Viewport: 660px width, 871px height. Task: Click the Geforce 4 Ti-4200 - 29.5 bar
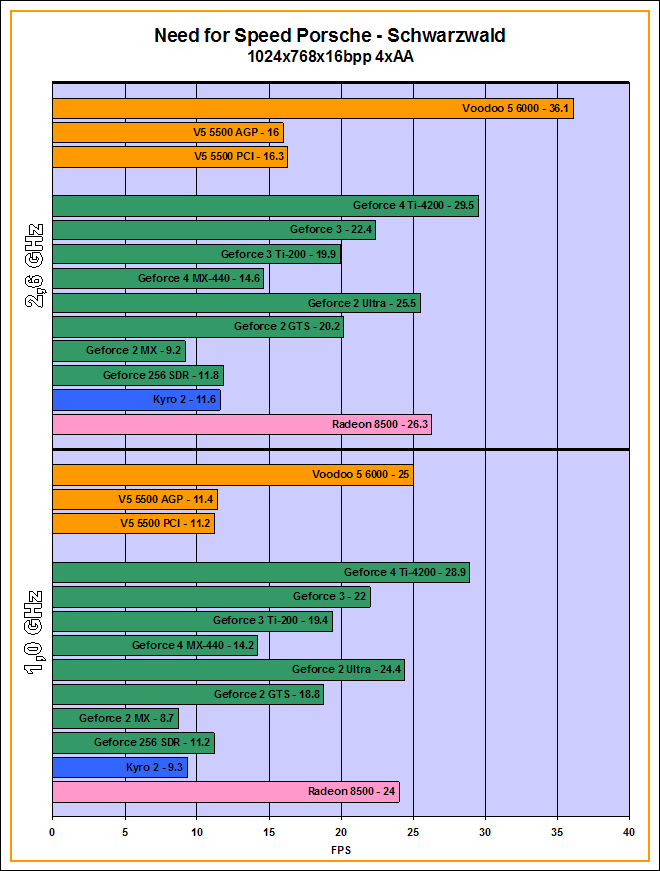click(x=265, y=206)
